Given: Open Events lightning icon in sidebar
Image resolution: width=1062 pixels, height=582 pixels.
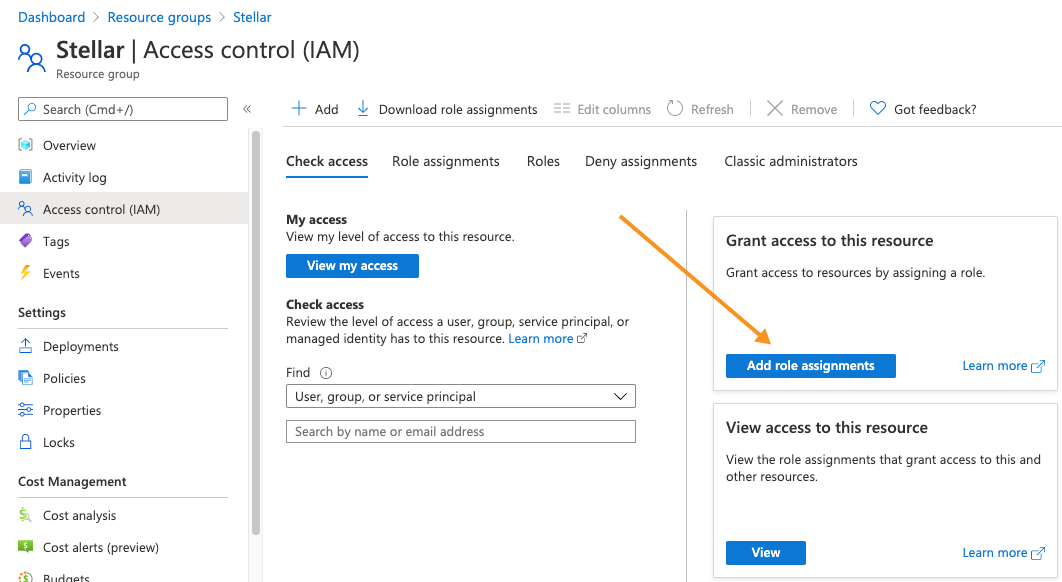Looking at the screenshot, I should pyautogui.click(x=26, y=273).
